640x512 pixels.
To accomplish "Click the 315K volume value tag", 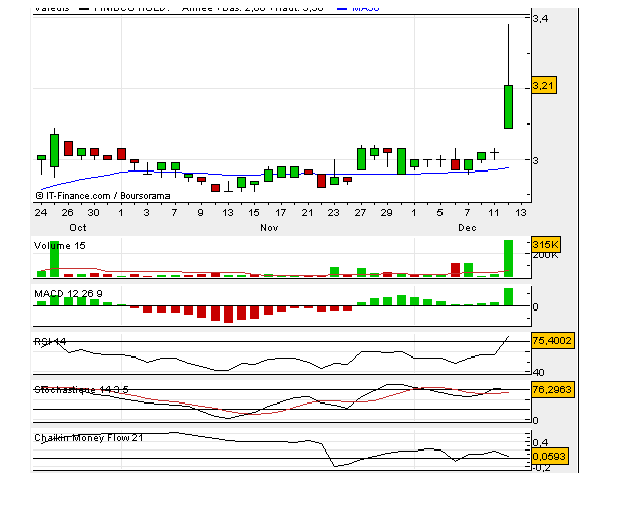I will pos(546,245).
